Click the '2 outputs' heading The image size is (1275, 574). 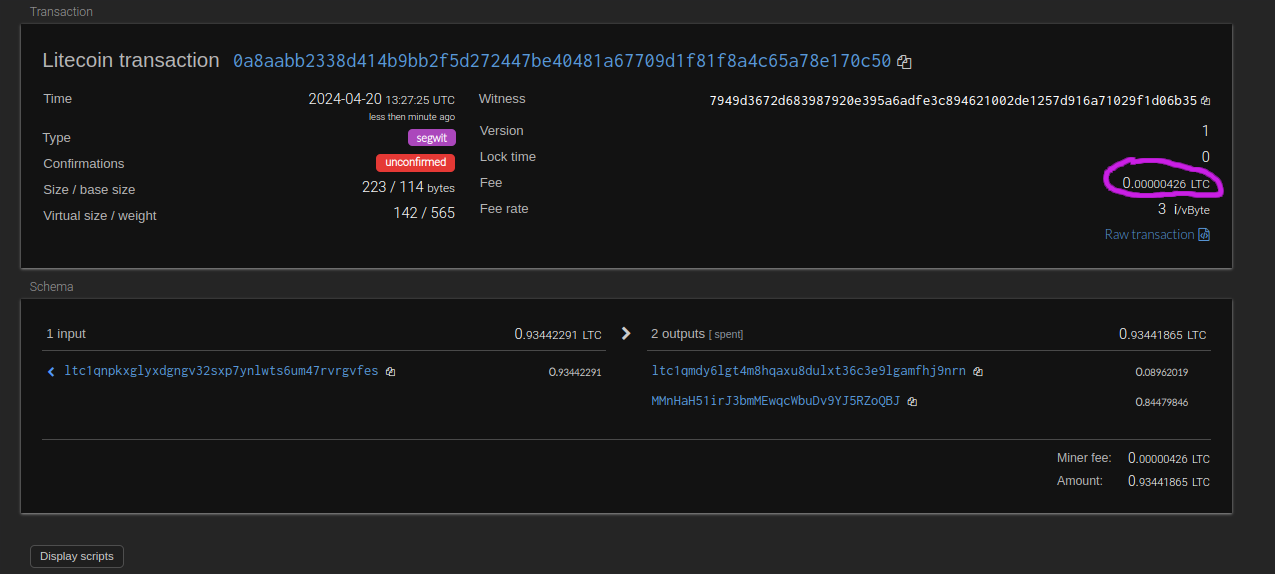(678, 334)
